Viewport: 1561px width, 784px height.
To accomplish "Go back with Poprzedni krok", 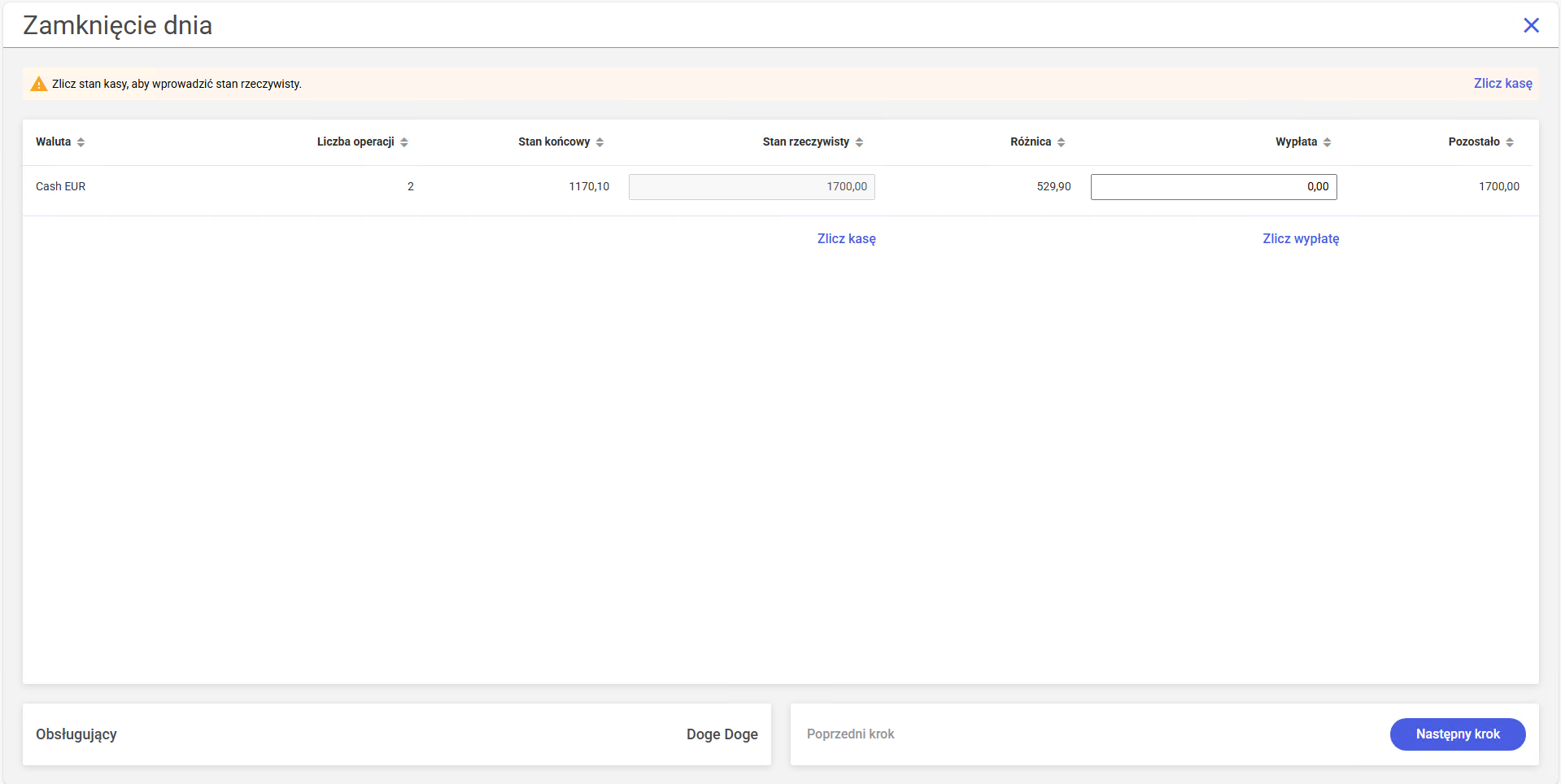I will 850,734.
